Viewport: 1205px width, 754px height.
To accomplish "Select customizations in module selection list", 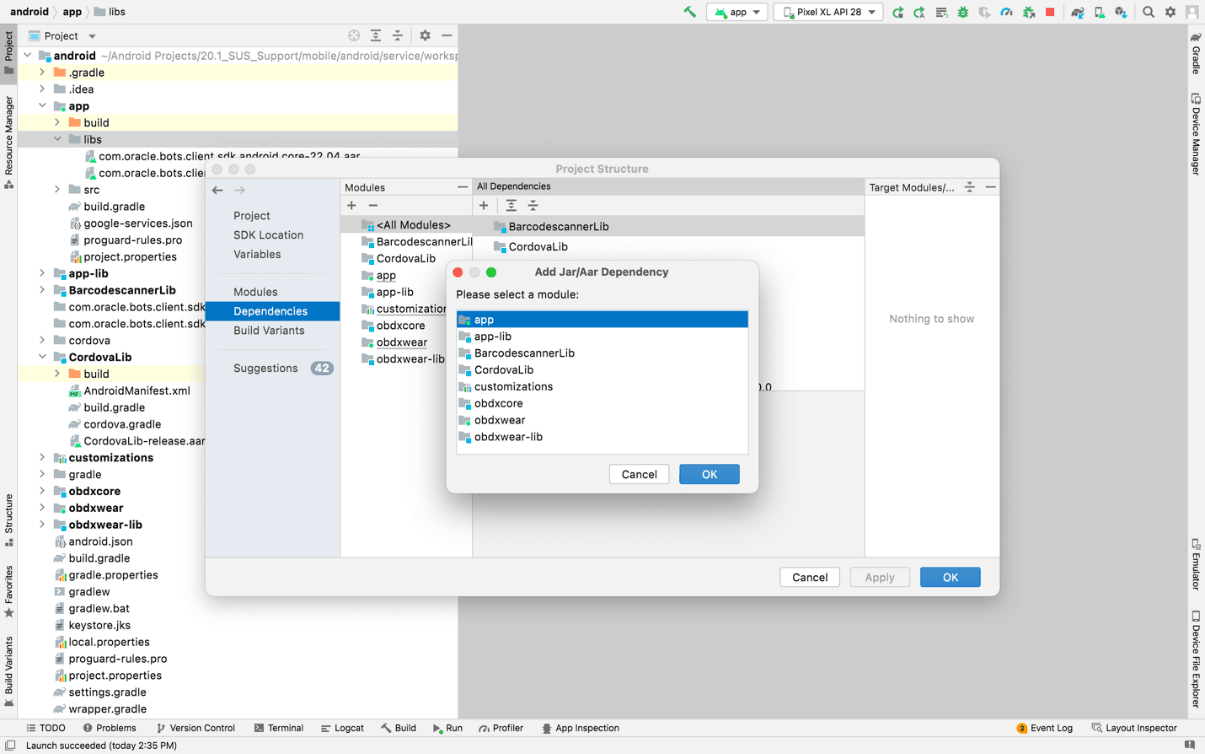I will [602, 386].
